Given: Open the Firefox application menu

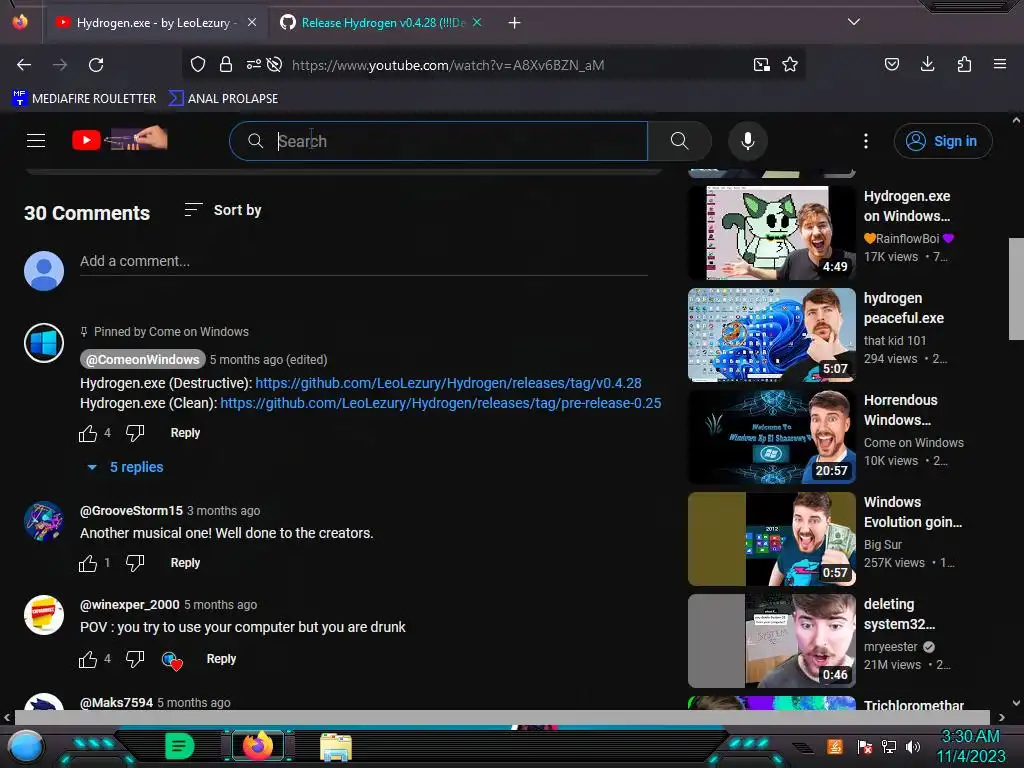Looking at the screenshot, I should (1000, 64).
